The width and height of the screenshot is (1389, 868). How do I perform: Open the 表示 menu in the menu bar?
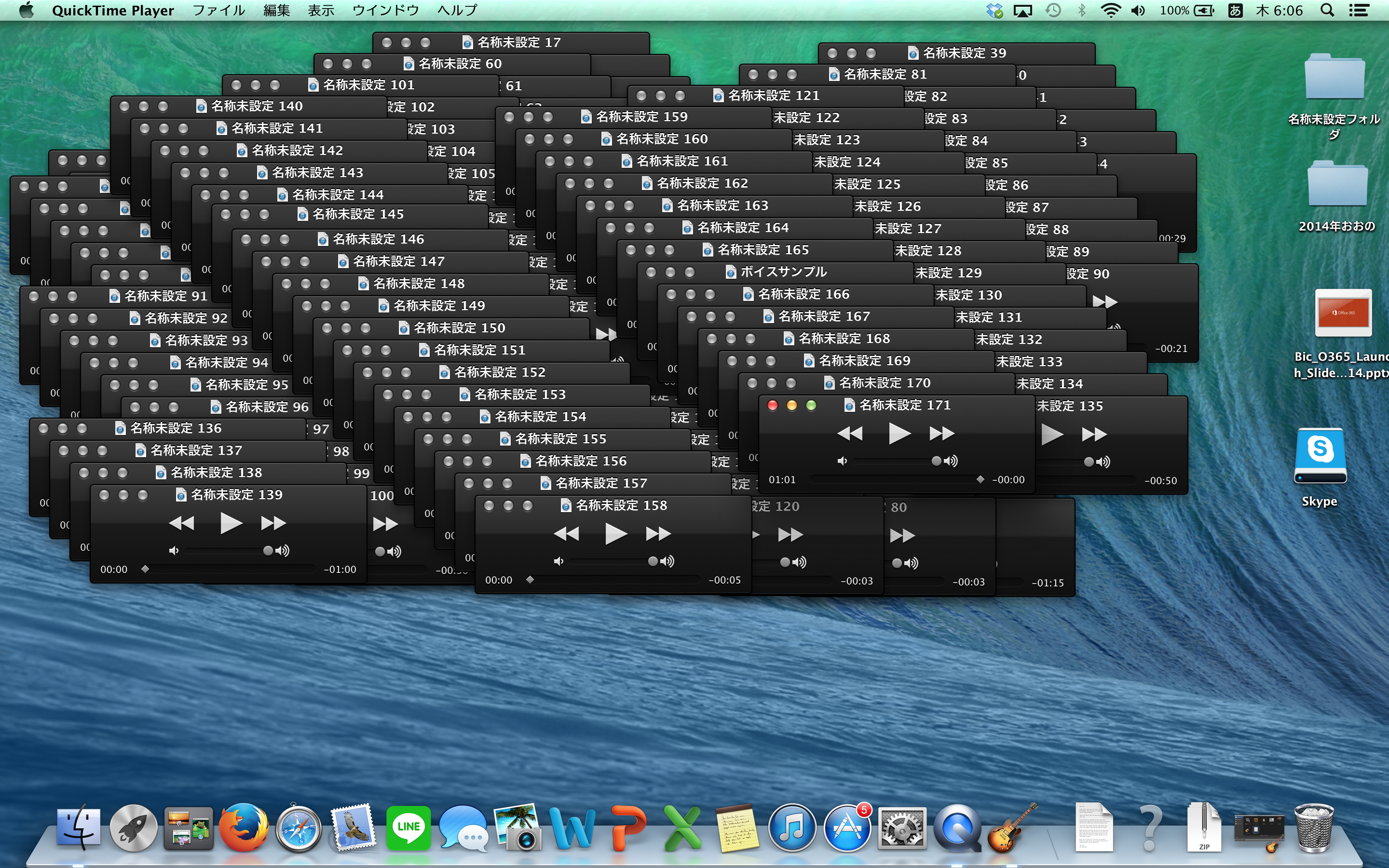click(x=320, y=10)
